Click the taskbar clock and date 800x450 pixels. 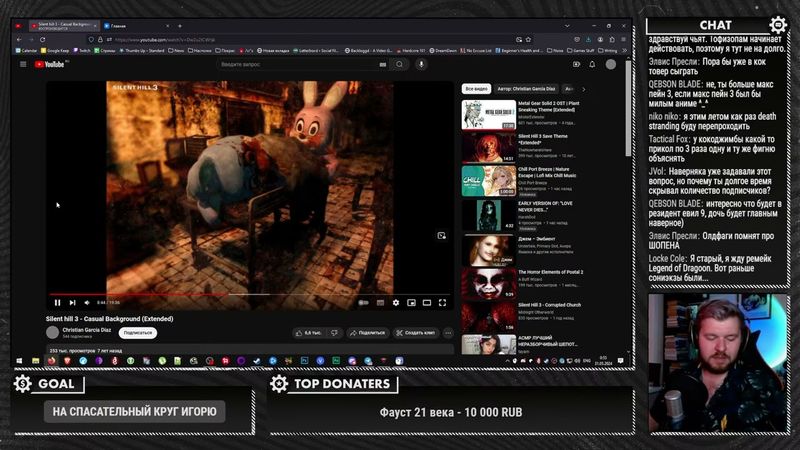click(x=603, y=361)
